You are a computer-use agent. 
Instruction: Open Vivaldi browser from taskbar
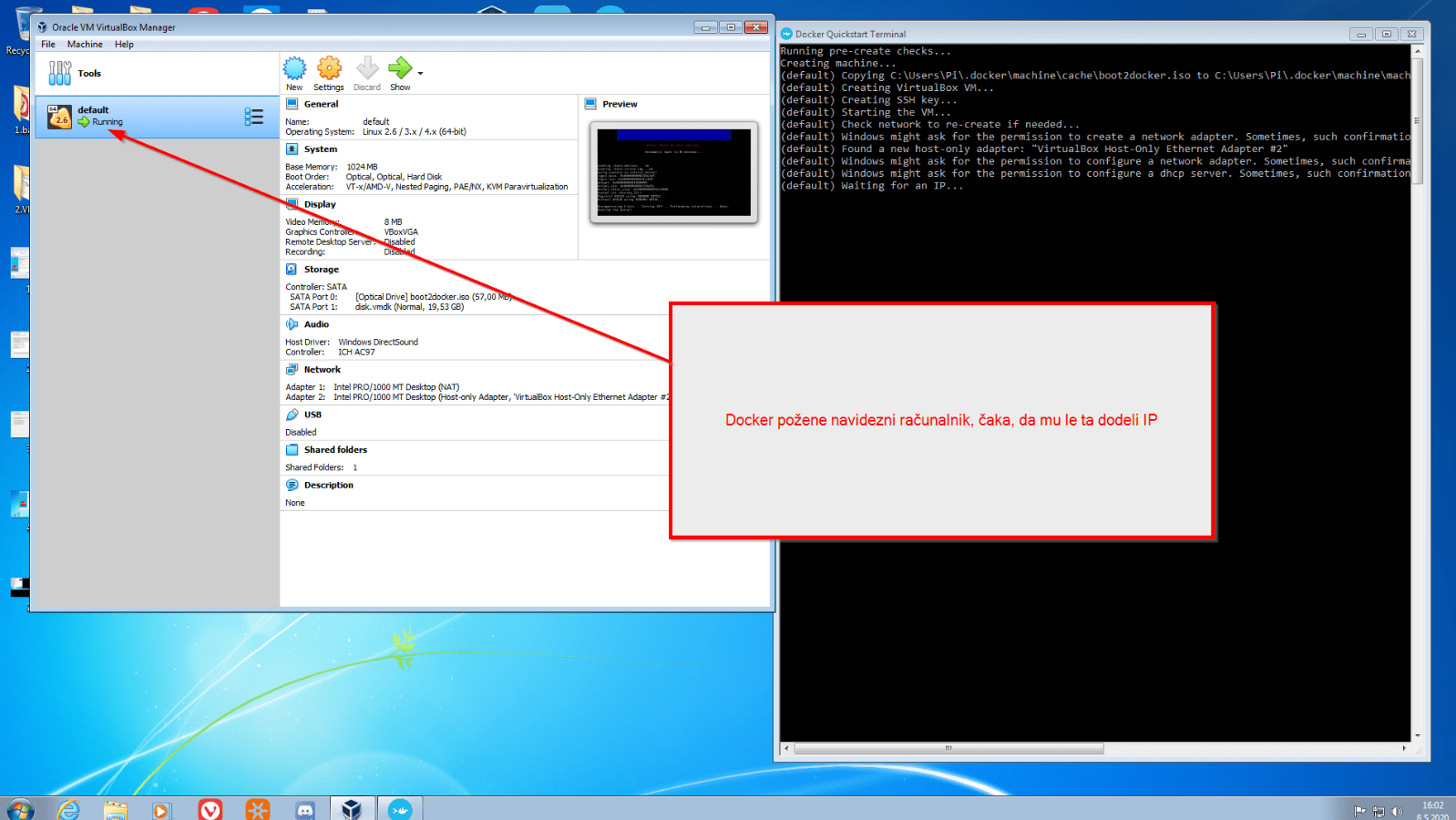tap(210, 809)
